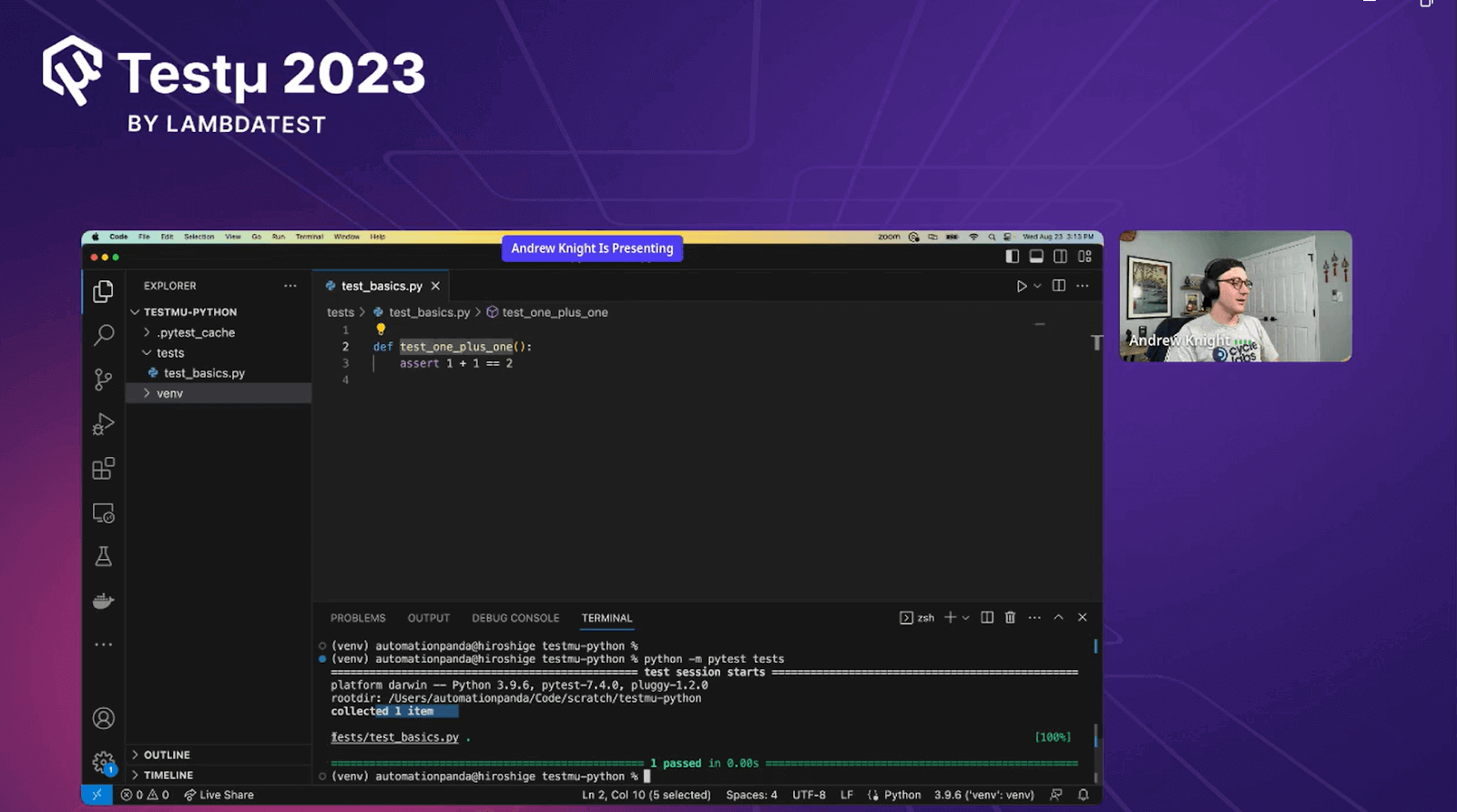Open notifications bell in status bar
This screenshot has height=812, width=1457.
click(x=1084, y=795)
